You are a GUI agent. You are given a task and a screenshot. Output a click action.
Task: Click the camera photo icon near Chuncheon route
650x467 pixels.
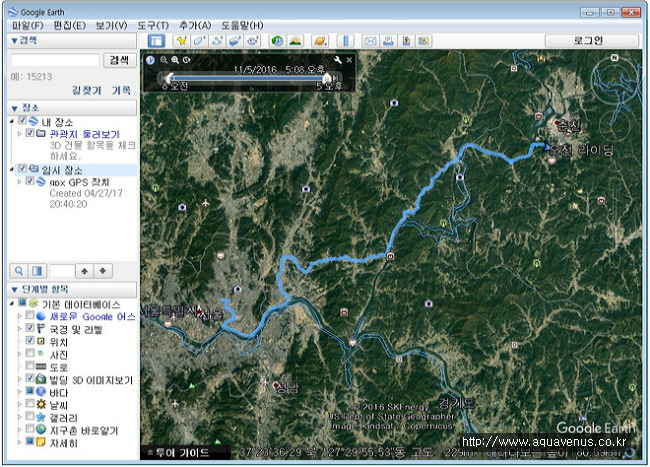pos(460,177)
